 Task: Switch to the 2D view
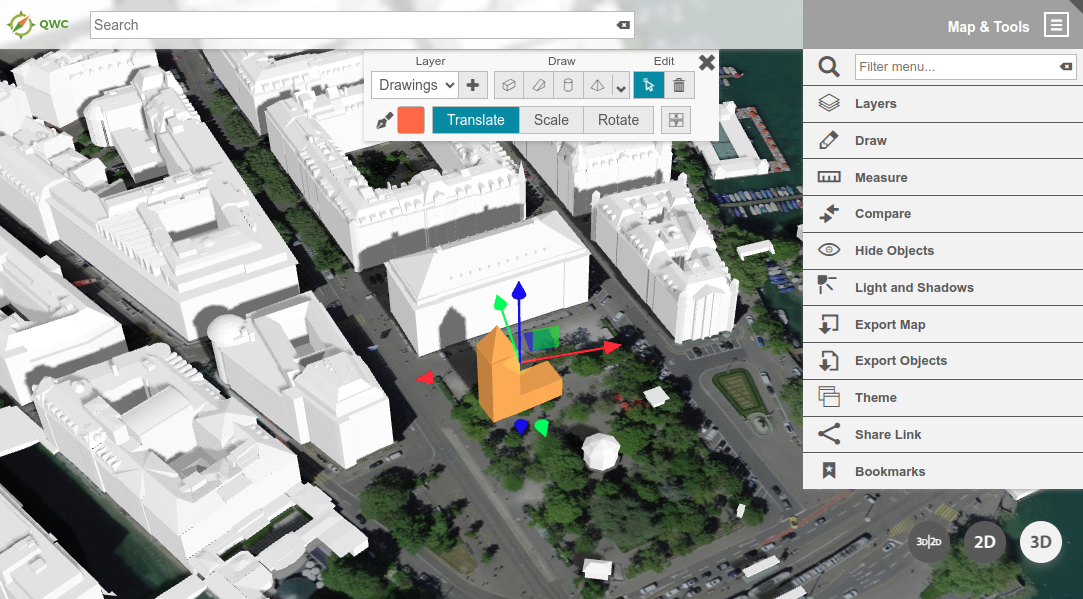click(x=984, y=541)
